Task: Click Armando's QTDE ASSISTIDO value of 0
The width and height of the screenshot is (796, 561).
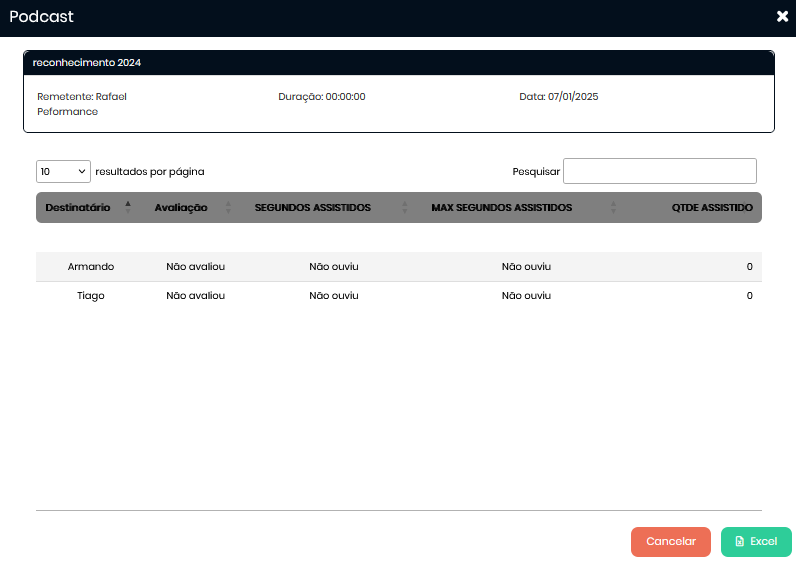Action: (749, 267)
